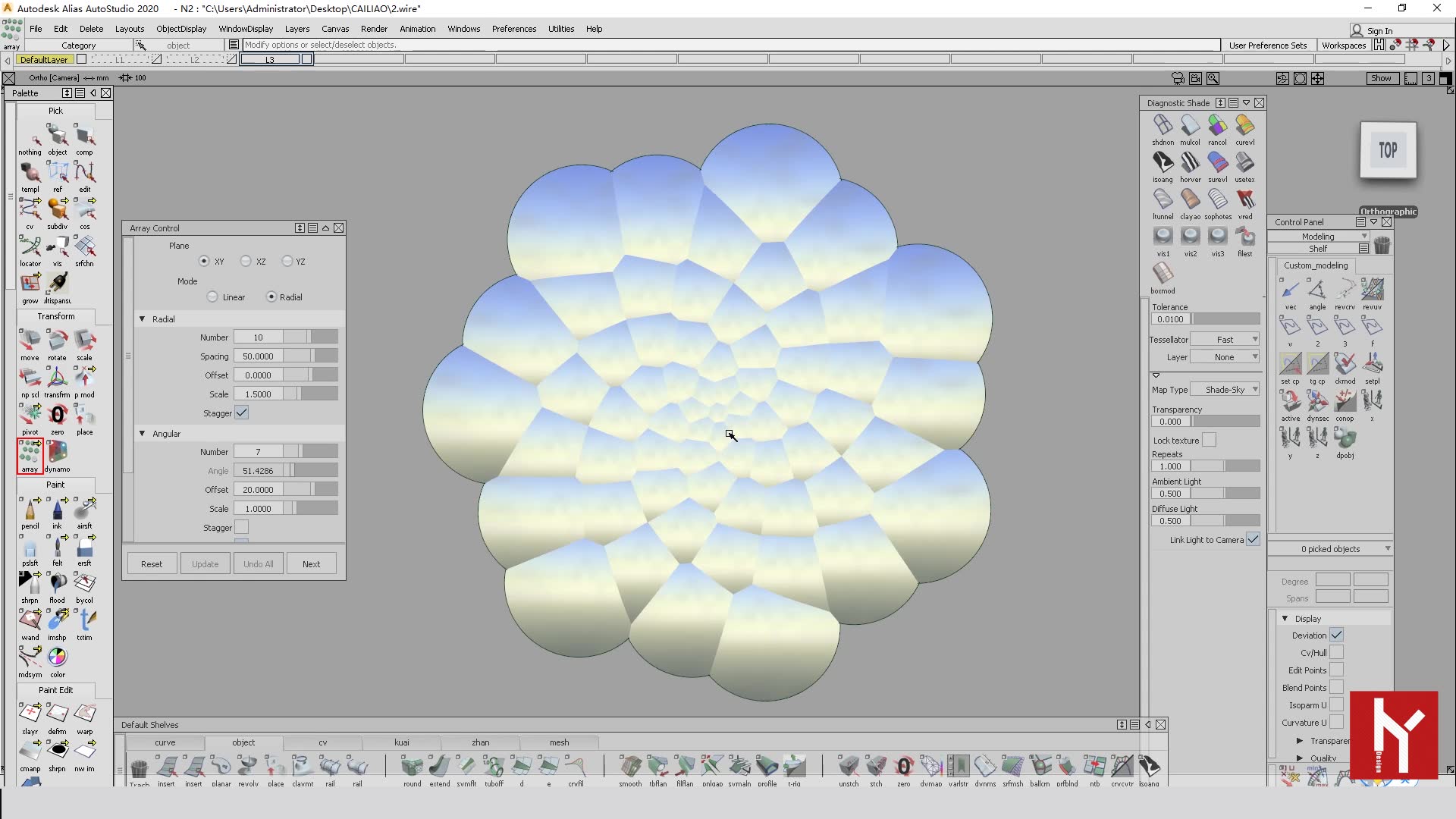
Task: Select the dynamo tool icon
Action: coord(57,452)
